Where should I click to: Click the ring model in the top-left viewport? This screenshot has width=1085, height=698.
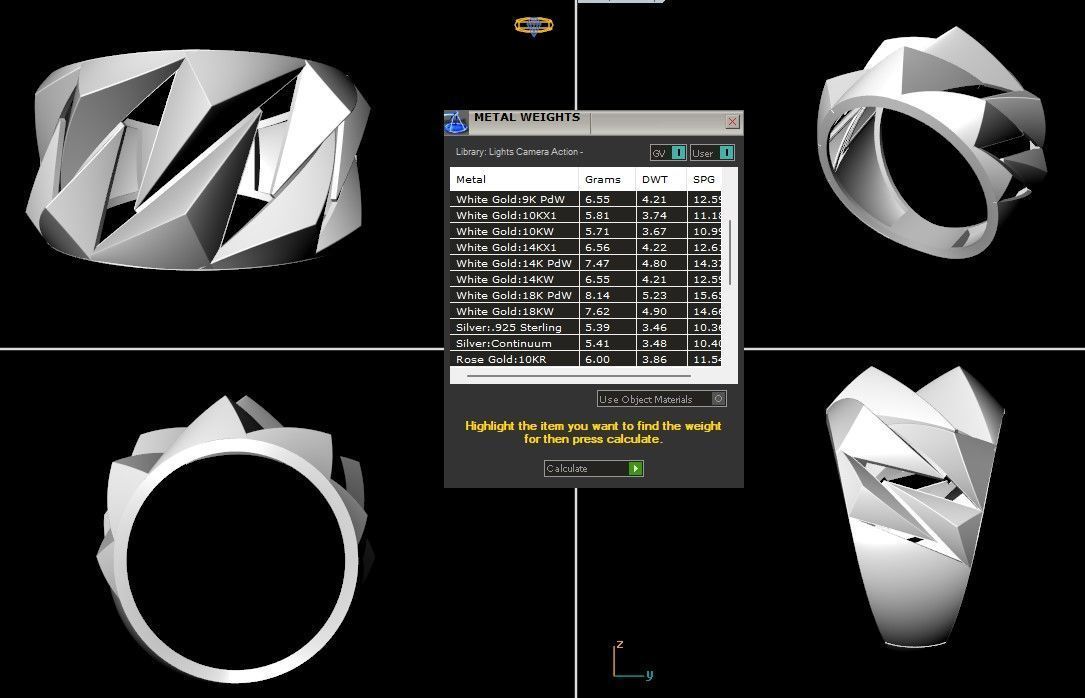coord(199,160)
